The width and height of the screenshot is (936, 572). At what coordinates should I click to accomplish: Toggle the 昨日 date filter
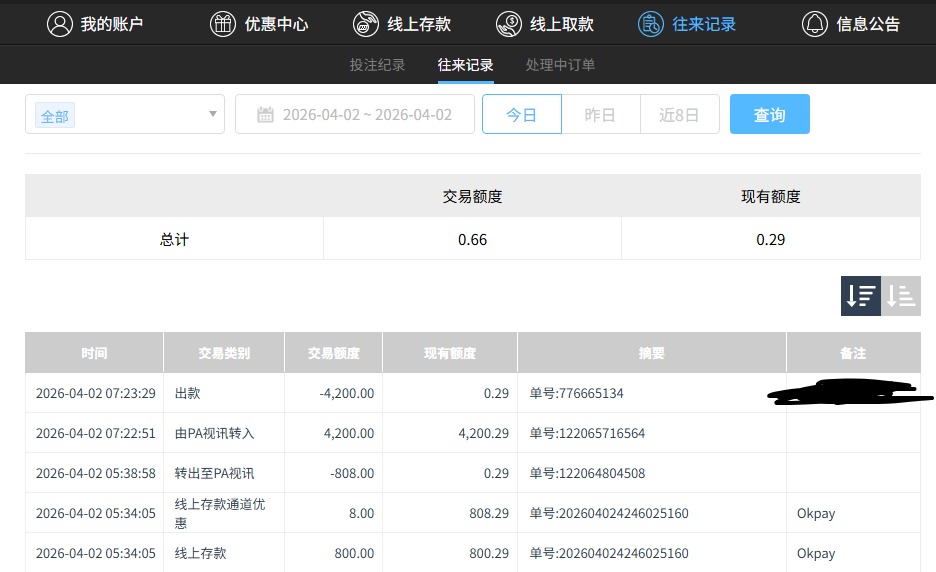600,115
